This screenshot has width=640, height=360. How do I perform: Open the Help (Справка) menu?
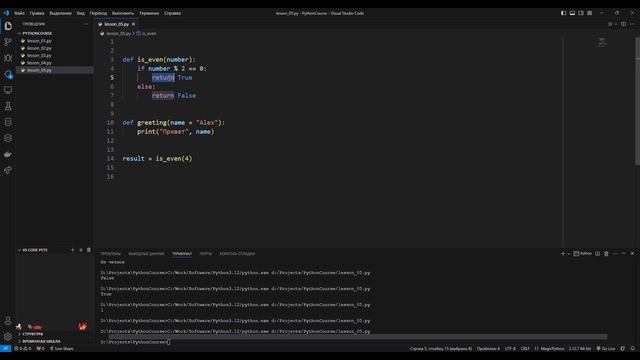point(172,13)
